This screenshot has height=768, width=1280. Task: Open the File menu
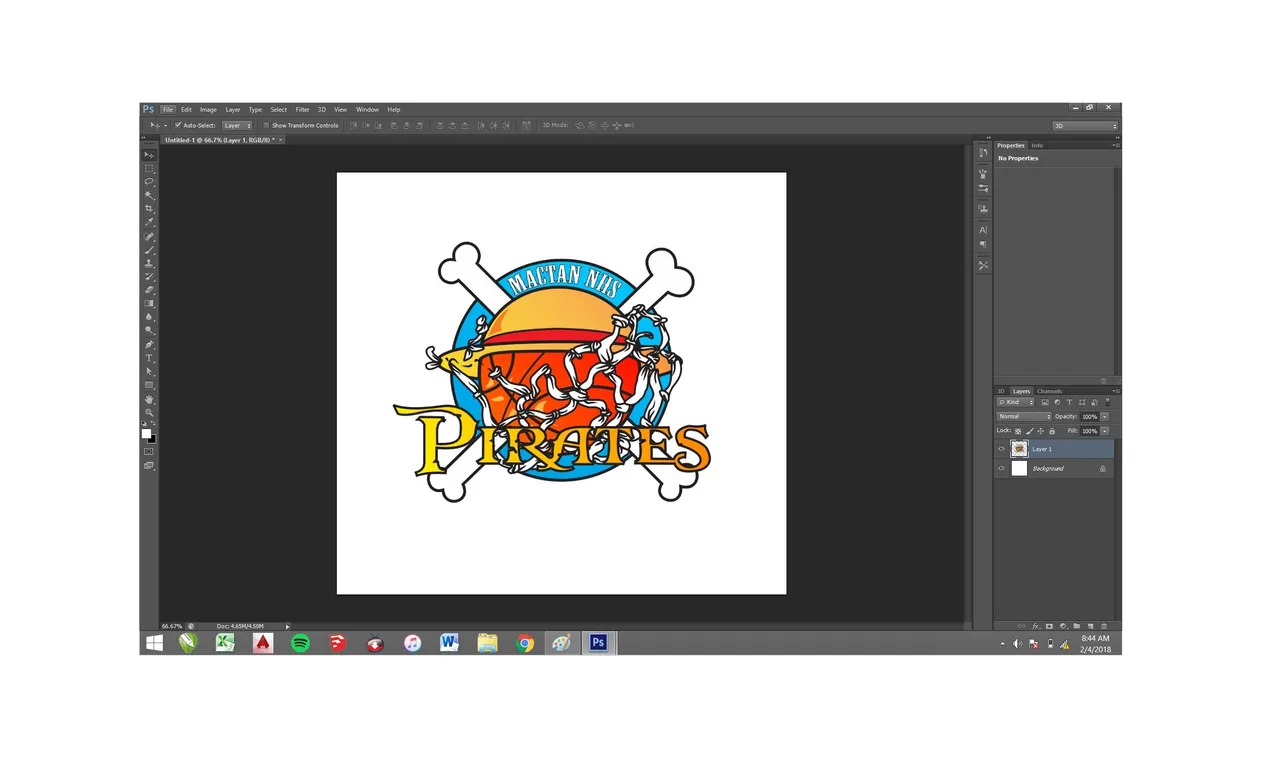(168, 109)
